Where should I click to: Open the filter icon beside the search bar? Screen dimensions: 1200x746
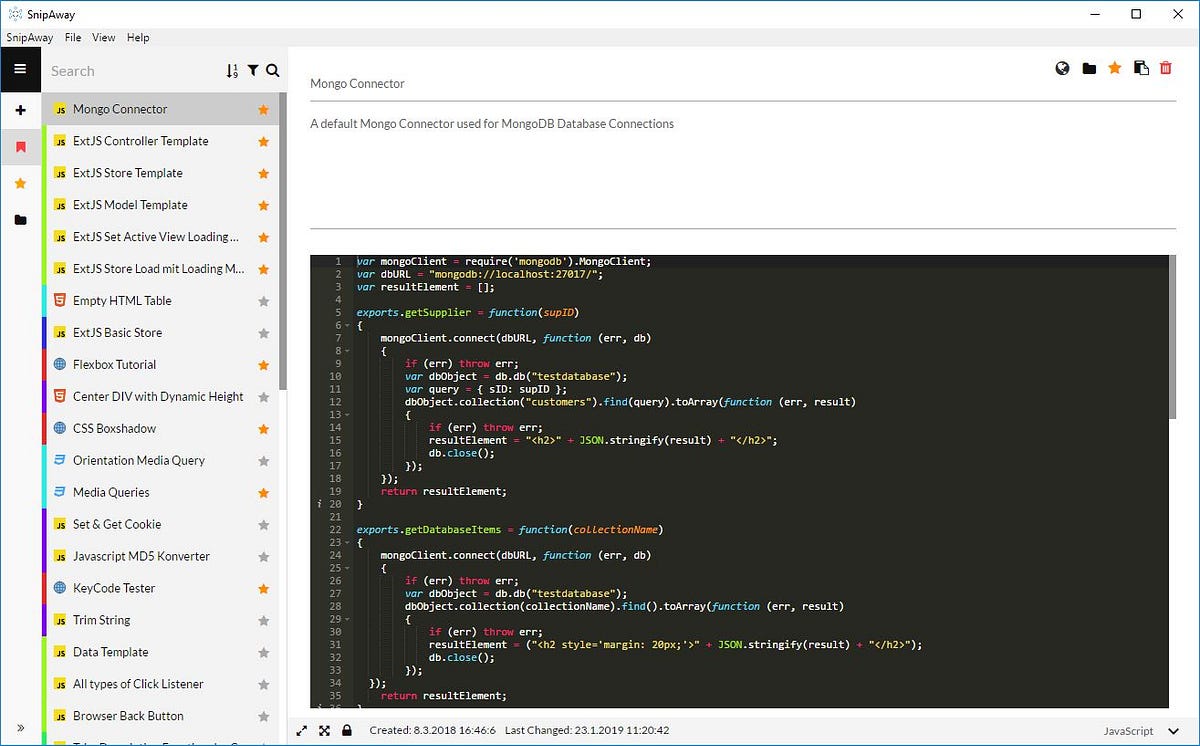point(252,70)
